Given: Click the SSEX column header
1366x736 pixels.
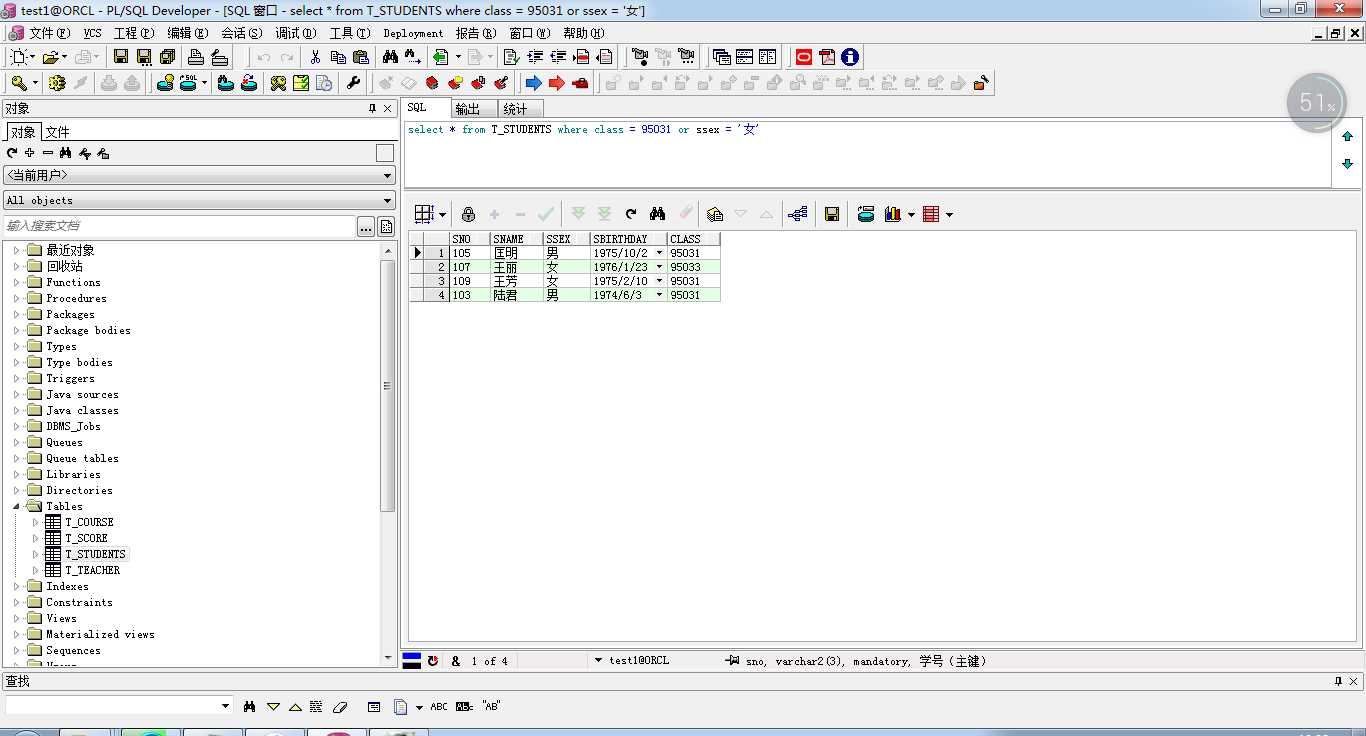Looking at the screenshot, I should pos(558,239).
